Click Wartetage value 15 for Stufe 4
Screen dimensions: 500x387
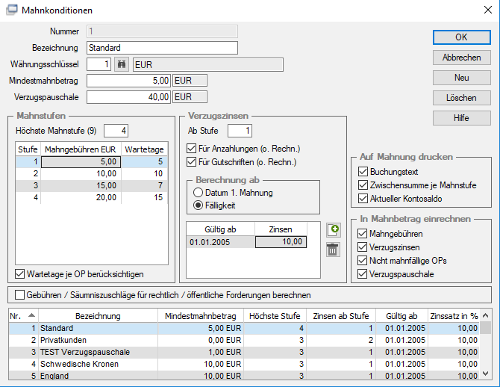[x=144, y=197]
